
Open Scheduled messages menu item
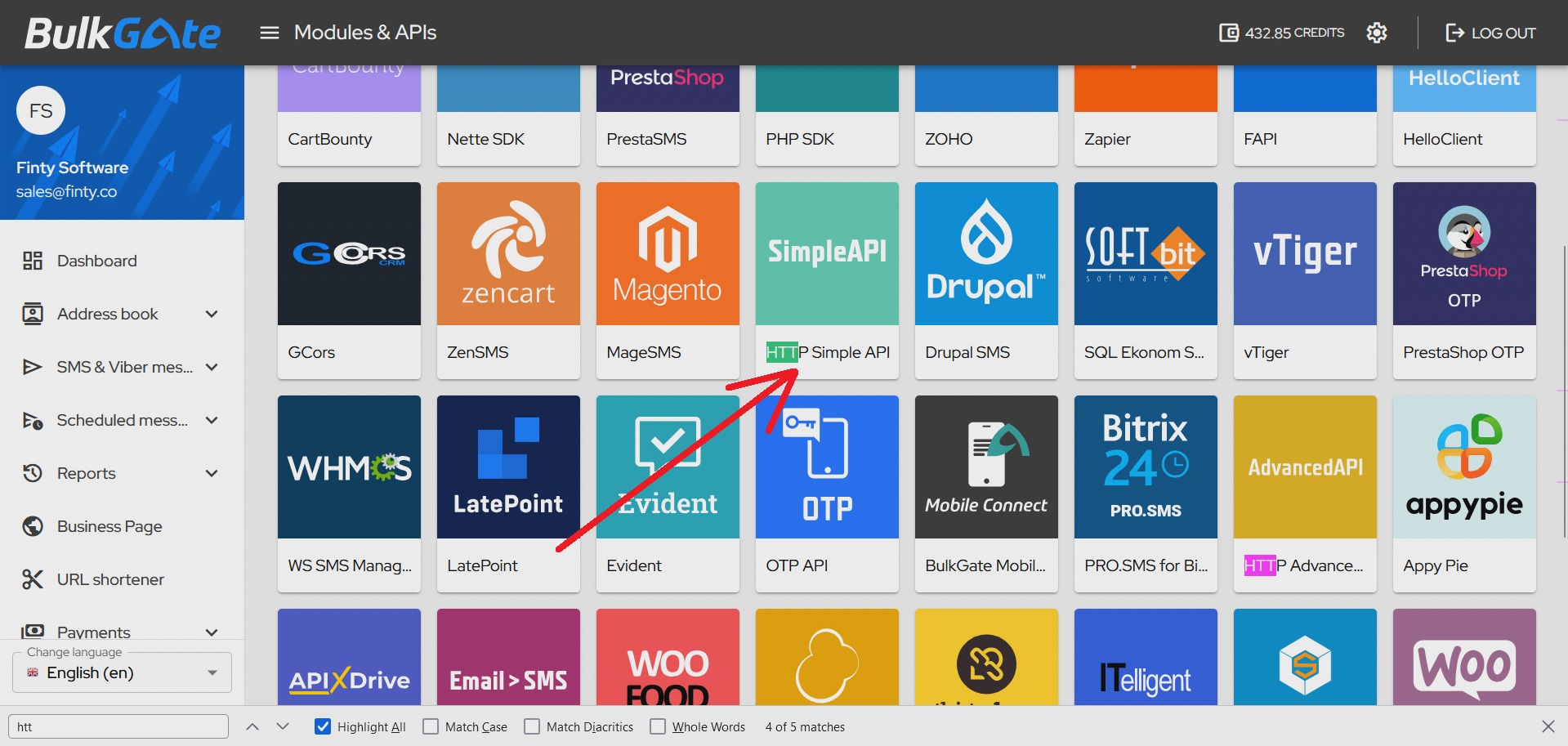[x=123, y=420]
